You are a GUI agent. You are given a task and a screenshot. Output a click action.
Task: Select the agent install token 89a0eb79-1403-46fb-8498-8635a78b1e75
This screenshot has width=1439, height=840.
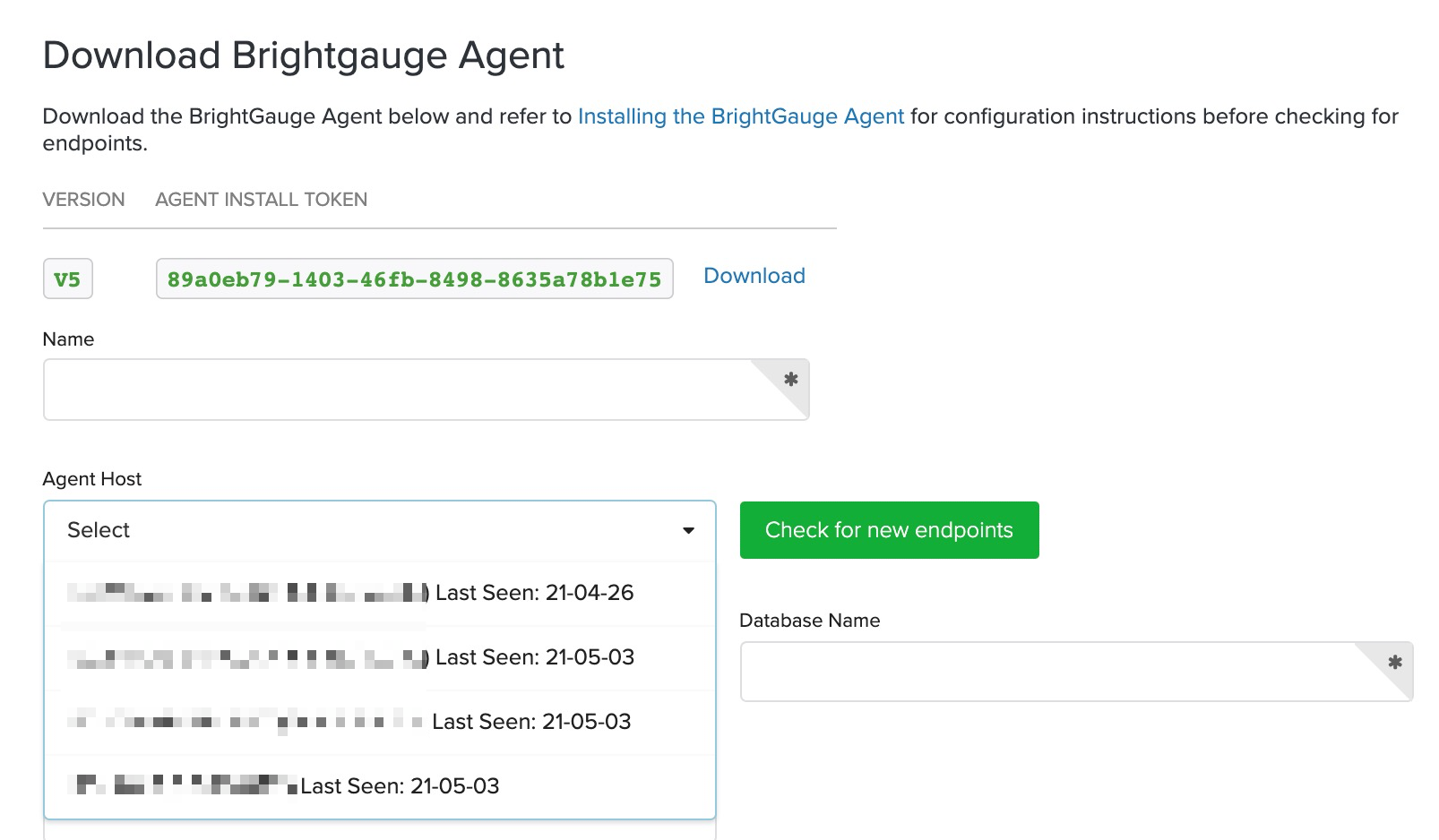(x=414, y=279)
